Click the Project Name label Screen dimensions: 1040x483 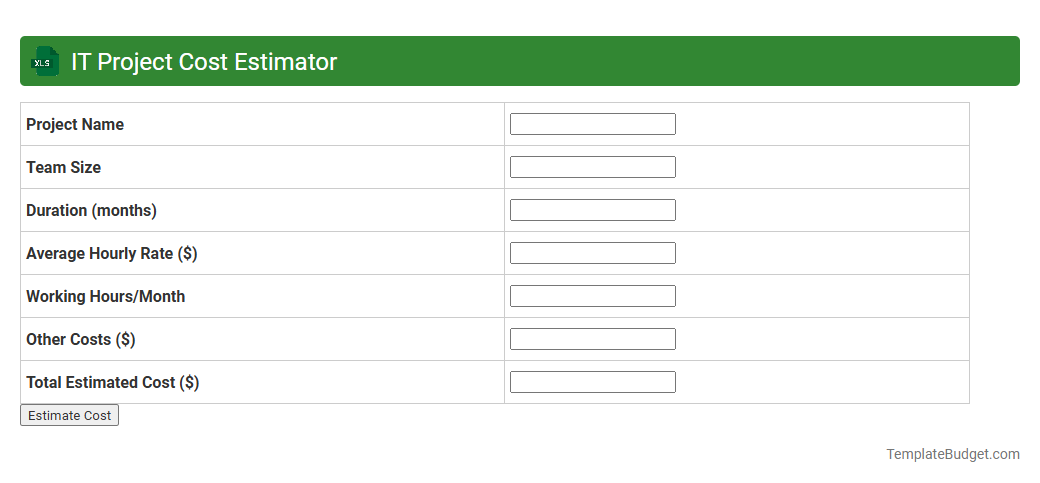point(75,125)
